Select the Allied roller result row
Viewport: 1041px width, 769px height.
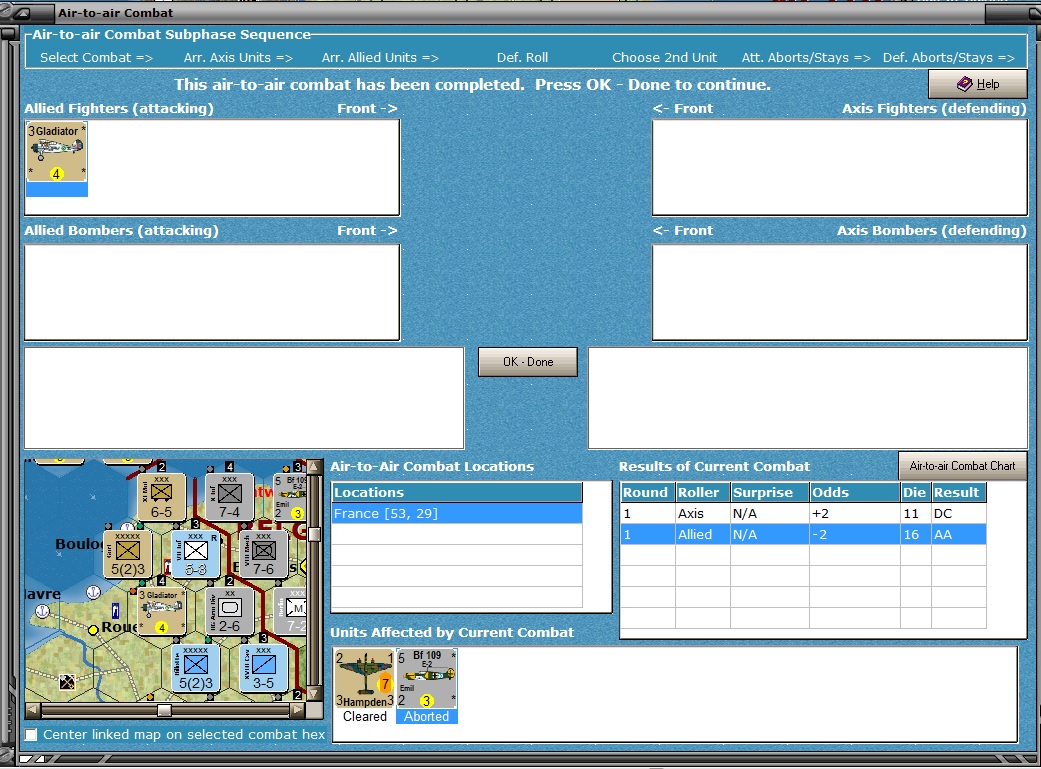(803, 535)
